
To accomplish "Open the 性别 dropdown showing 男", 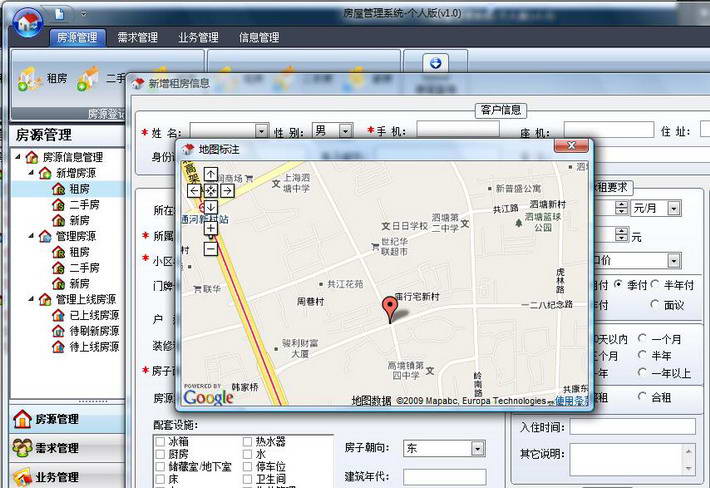I will tap(345, 131).
